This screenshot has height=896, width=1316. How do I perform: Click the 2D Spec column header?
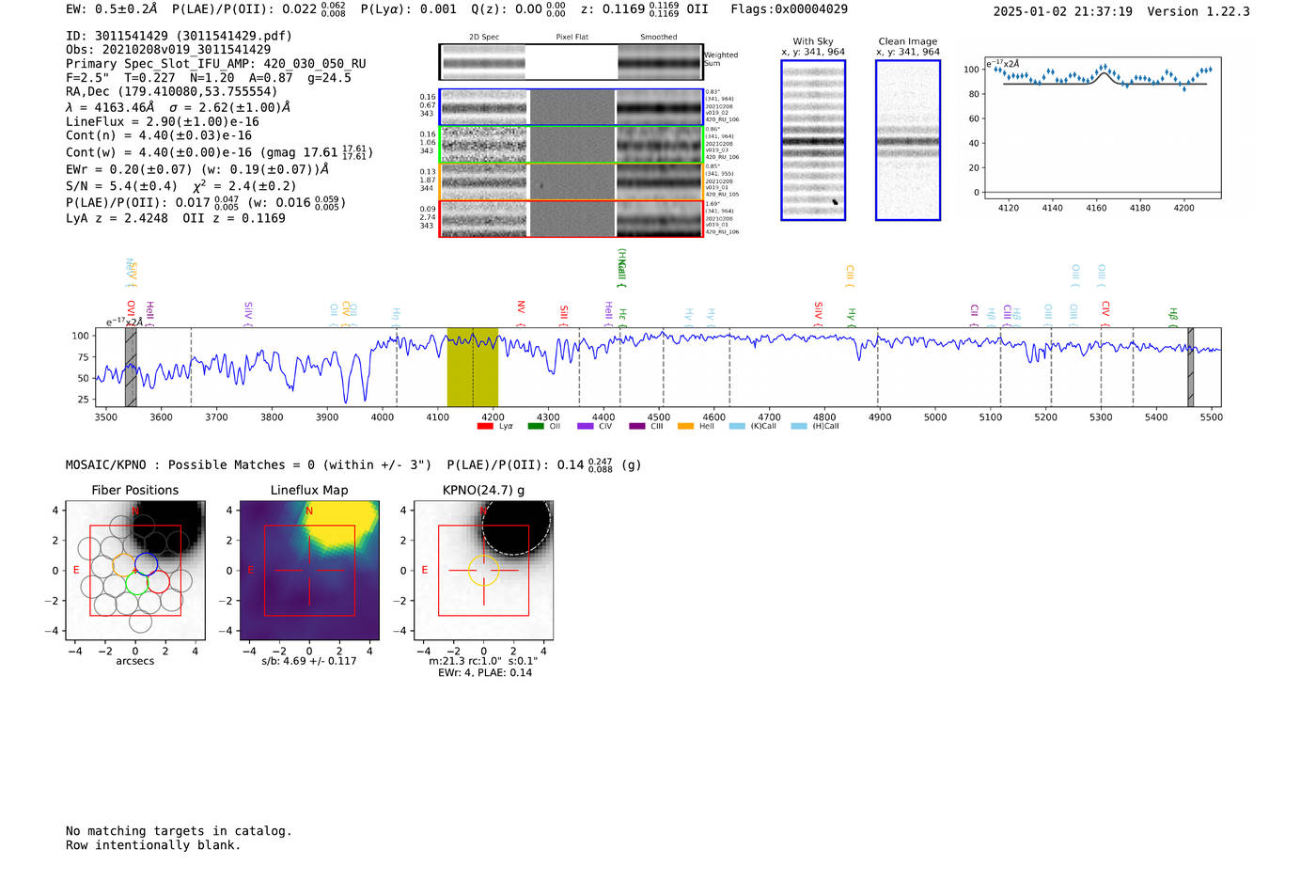[x=484, y=37]
